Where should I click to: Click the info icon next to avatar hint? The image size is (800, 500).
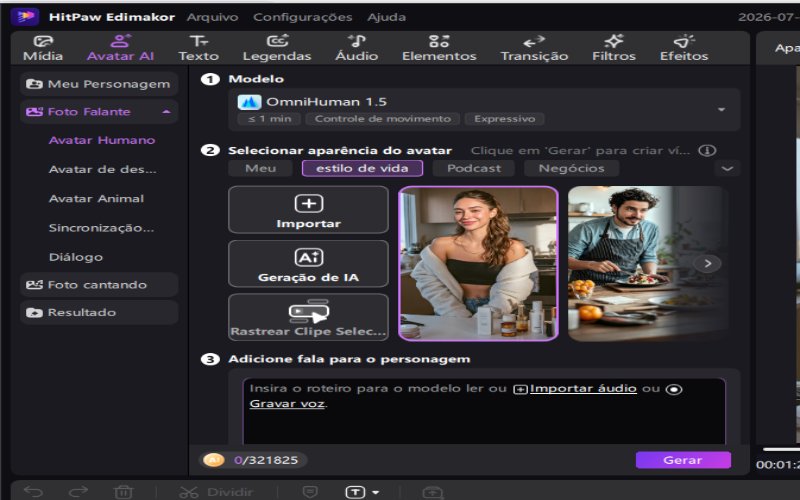click(x=707, y=151)
